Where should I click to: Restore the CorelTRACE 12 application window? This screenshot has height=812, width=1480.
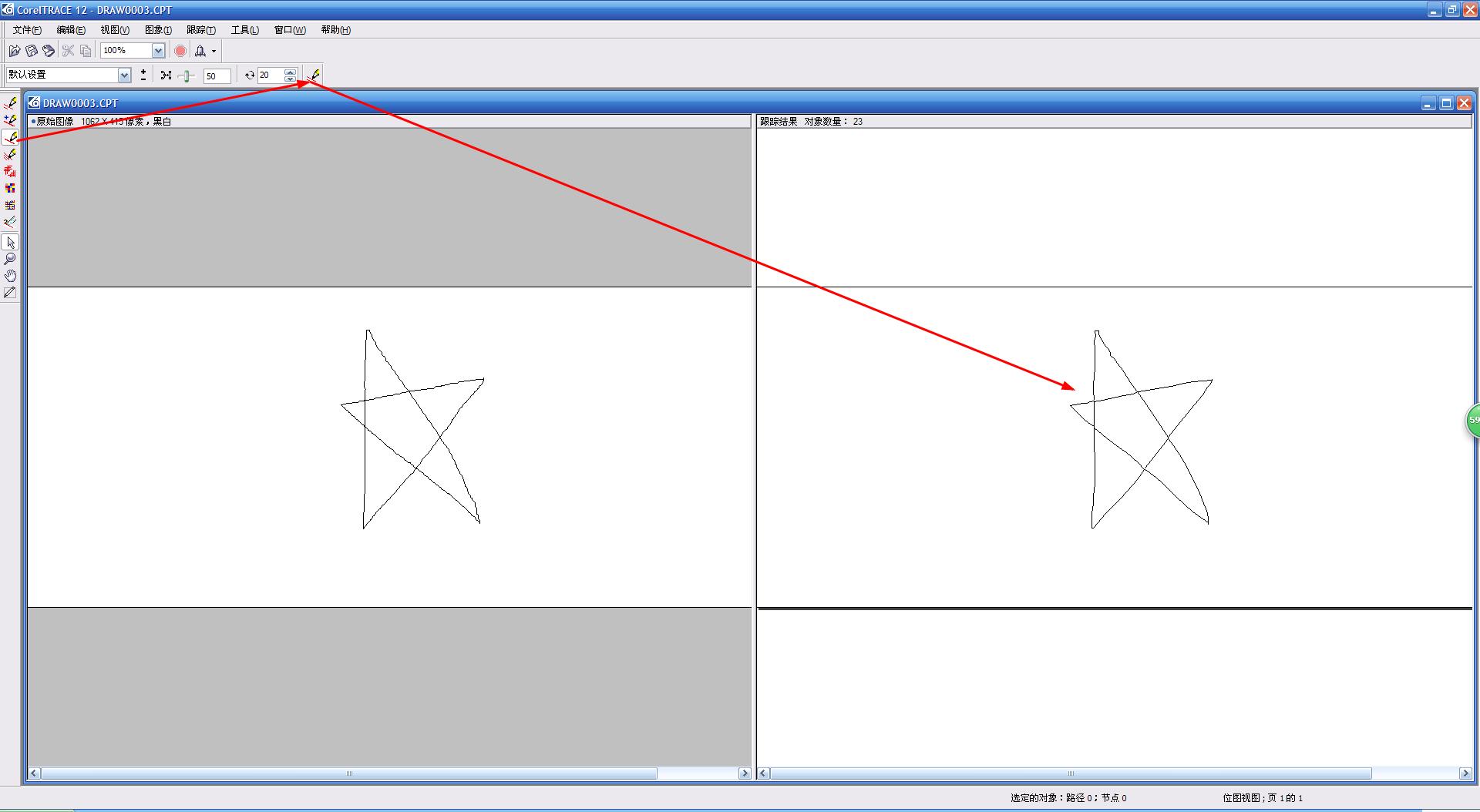point(1452,10)
